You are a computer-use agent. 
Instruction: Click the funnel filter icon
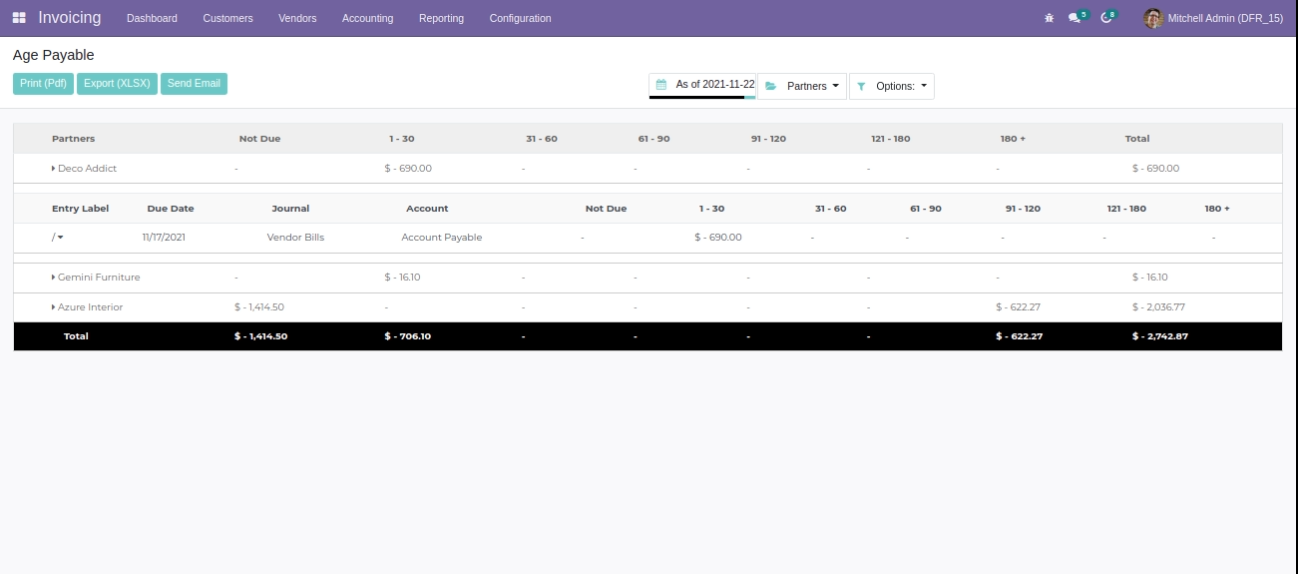coord(861,86)
